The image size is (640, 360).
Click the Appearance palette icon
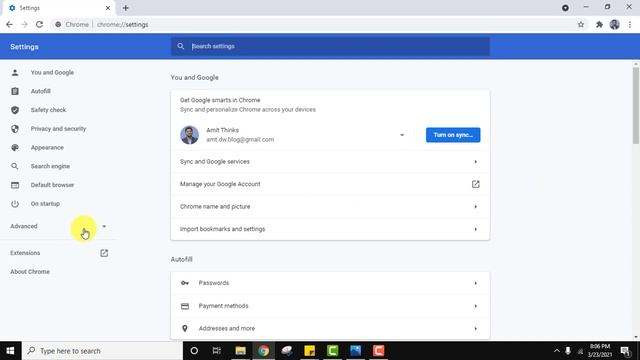pyautogui.click(x=15, y=147)
